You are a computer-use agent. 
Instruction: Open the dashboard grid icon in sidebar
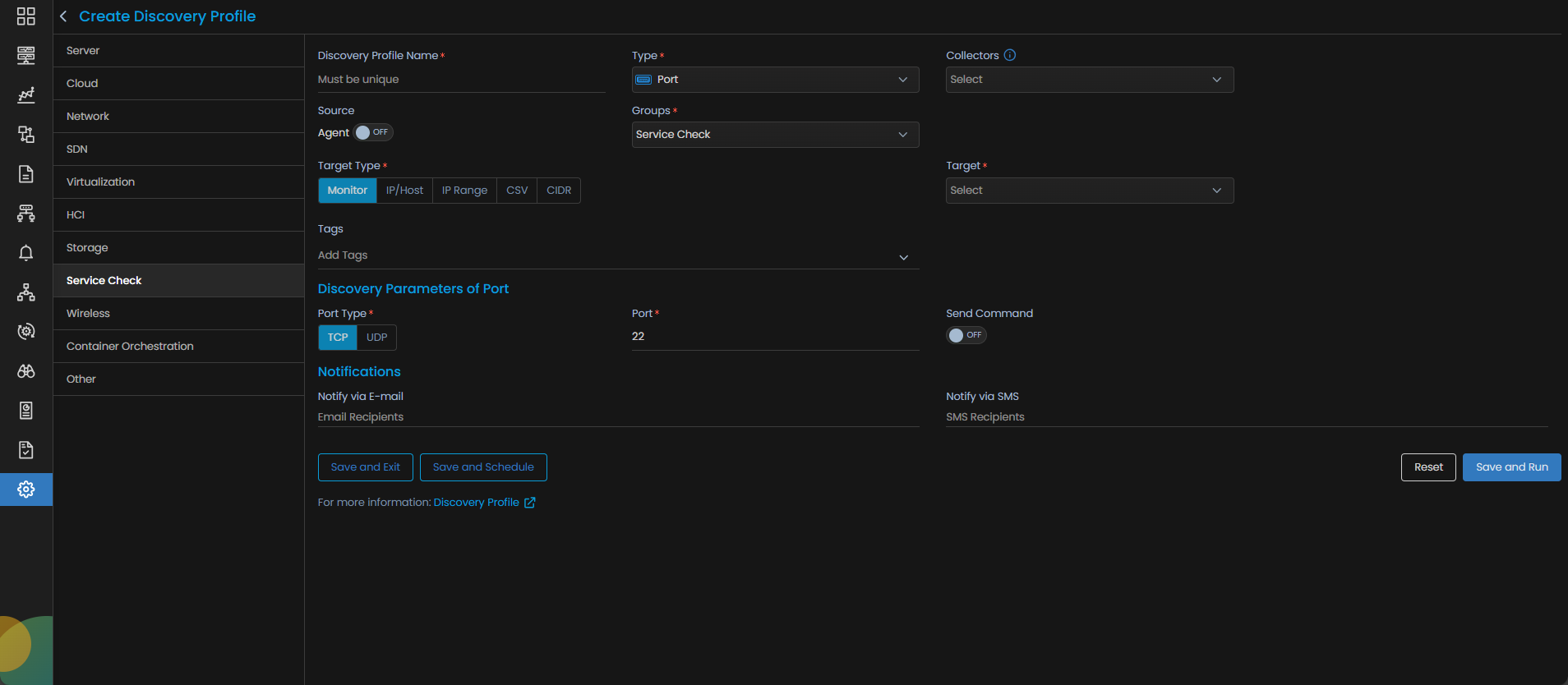(26, 16)
